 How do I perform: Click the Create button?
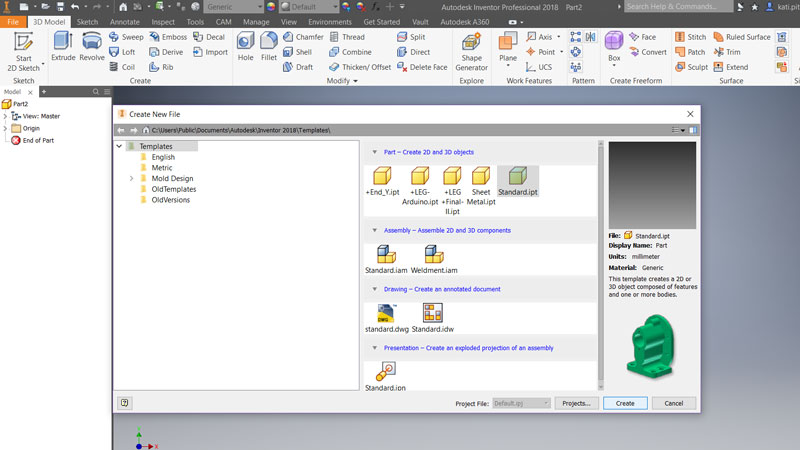point(625,403)
